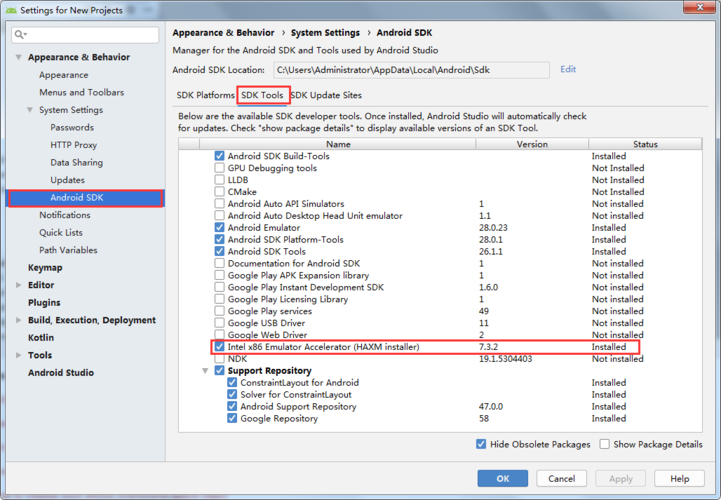This screenshot has height=500, width=721.
Task: Select Keymap in settings tree
Action: click(45, 268)
